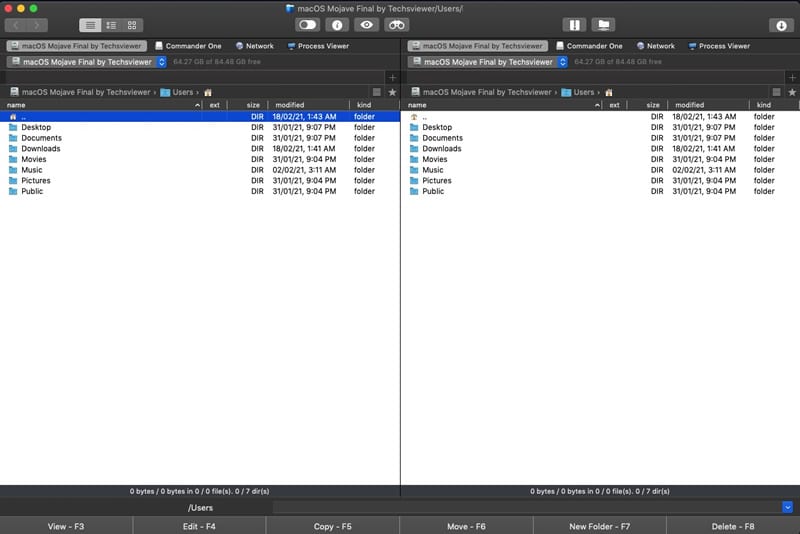The image size is (800, 534).
Task: Open Commander One tab in left pane
Action: pos(188,46)
